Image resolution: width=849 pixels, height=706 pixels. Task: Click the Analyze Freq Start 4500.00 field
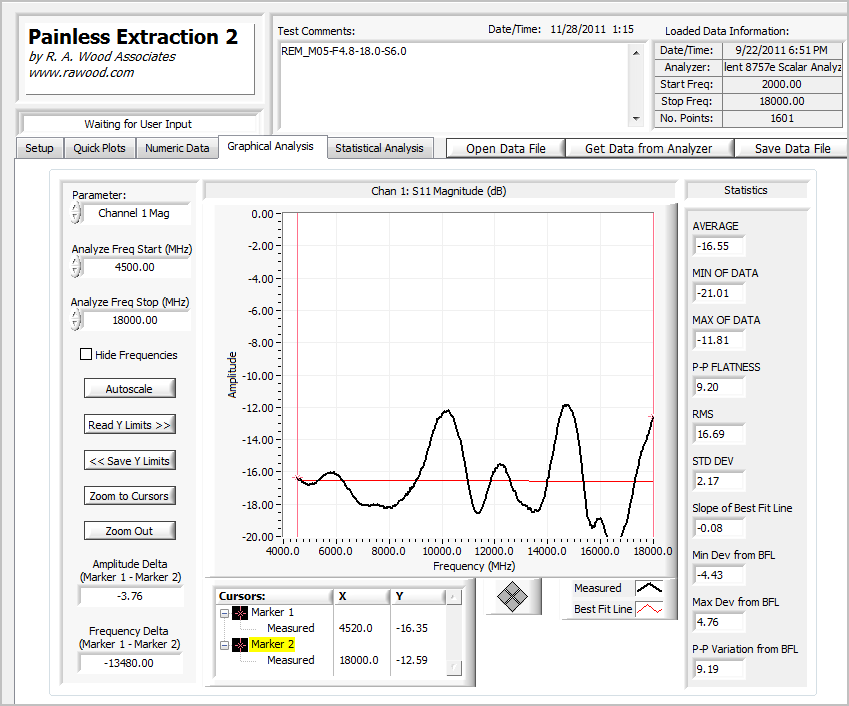coord(135,267)
